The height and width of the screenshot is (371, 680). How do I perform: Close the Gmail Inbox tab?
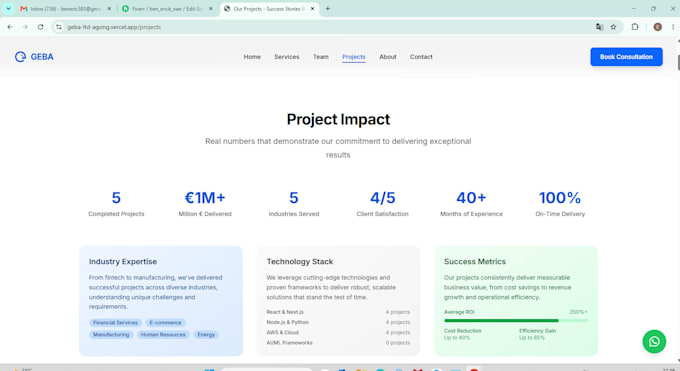pos(109,9)
